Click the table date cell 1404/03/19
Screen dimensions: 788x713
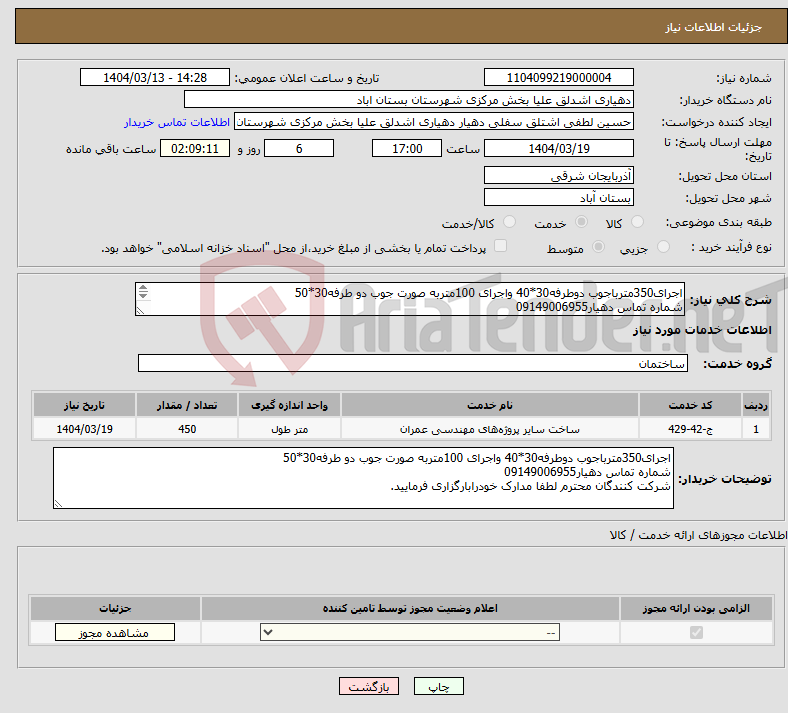click(x=84, y=429)
